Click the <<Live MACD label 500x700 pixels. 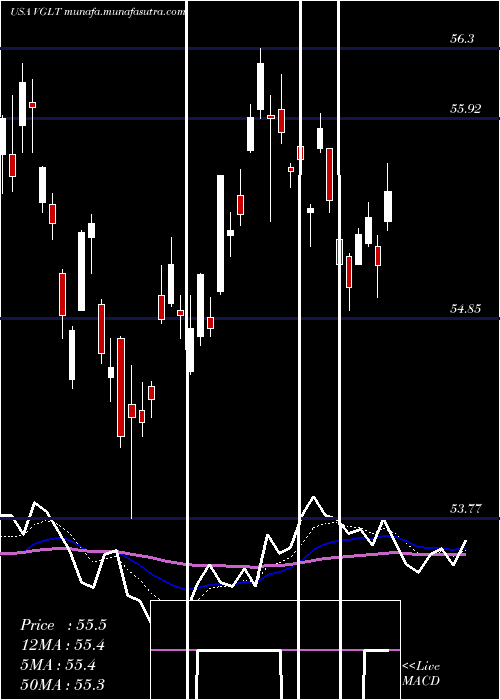pos(421,674)
